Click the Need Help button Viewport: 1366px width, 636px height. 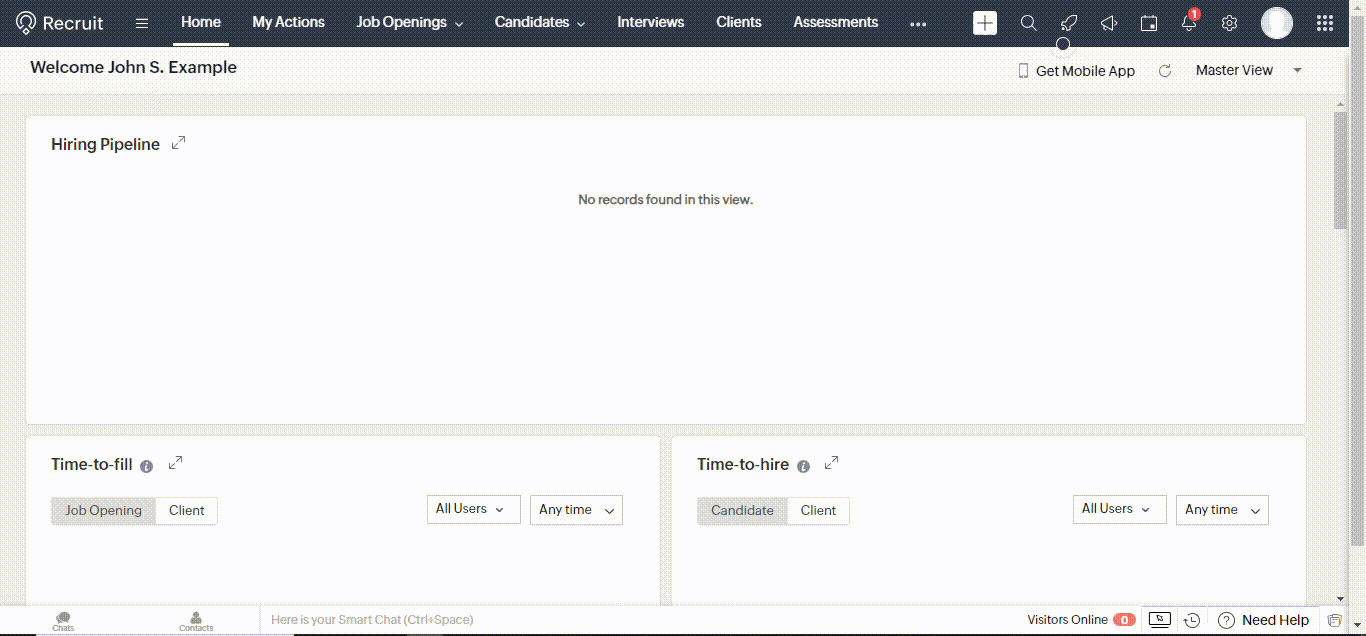pyautogui.click(x=1264, y=620)
